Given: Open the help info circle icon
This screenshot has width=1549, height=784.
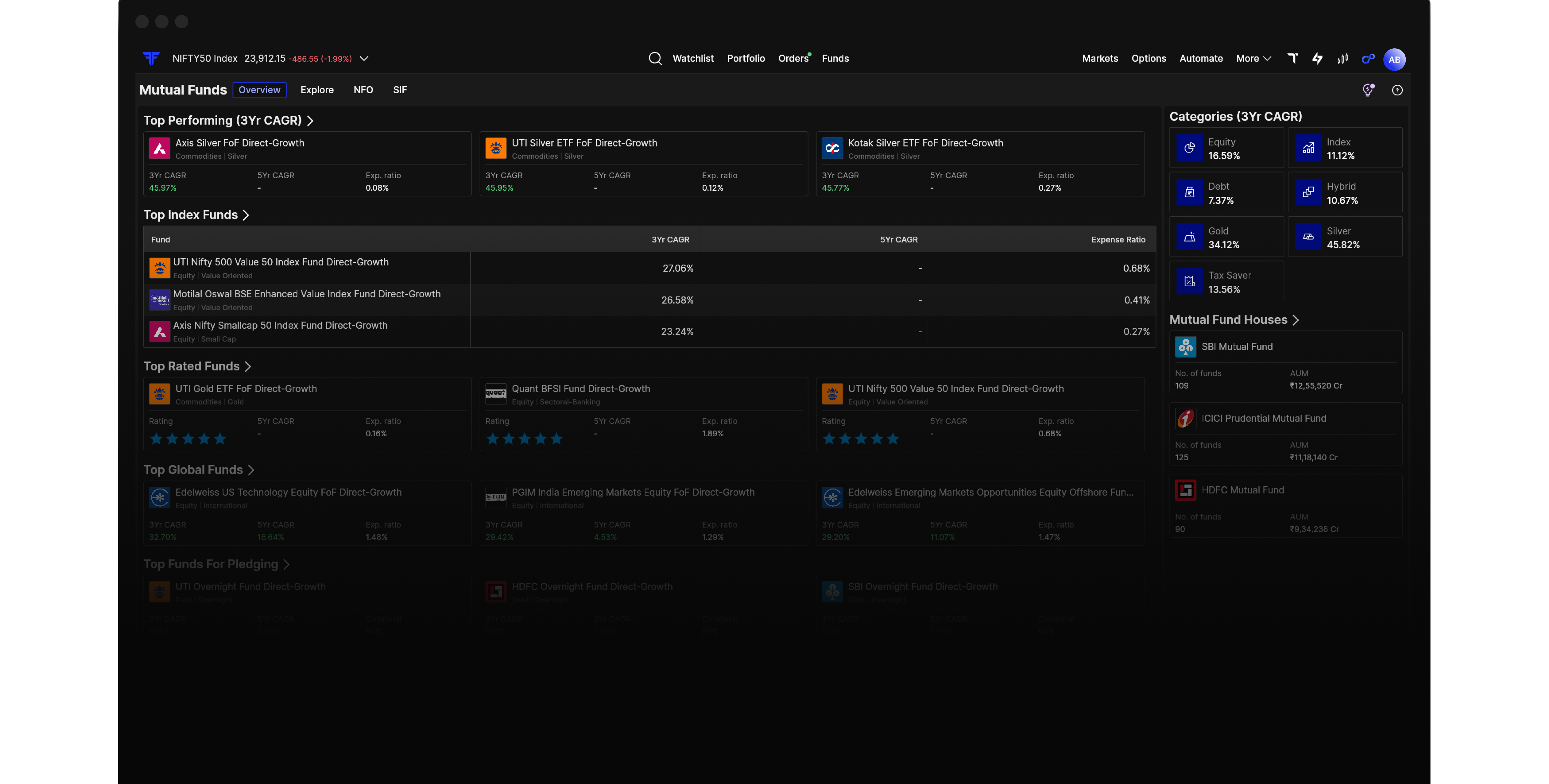Looking at the screenshot, I should [x=1398, y=90].
